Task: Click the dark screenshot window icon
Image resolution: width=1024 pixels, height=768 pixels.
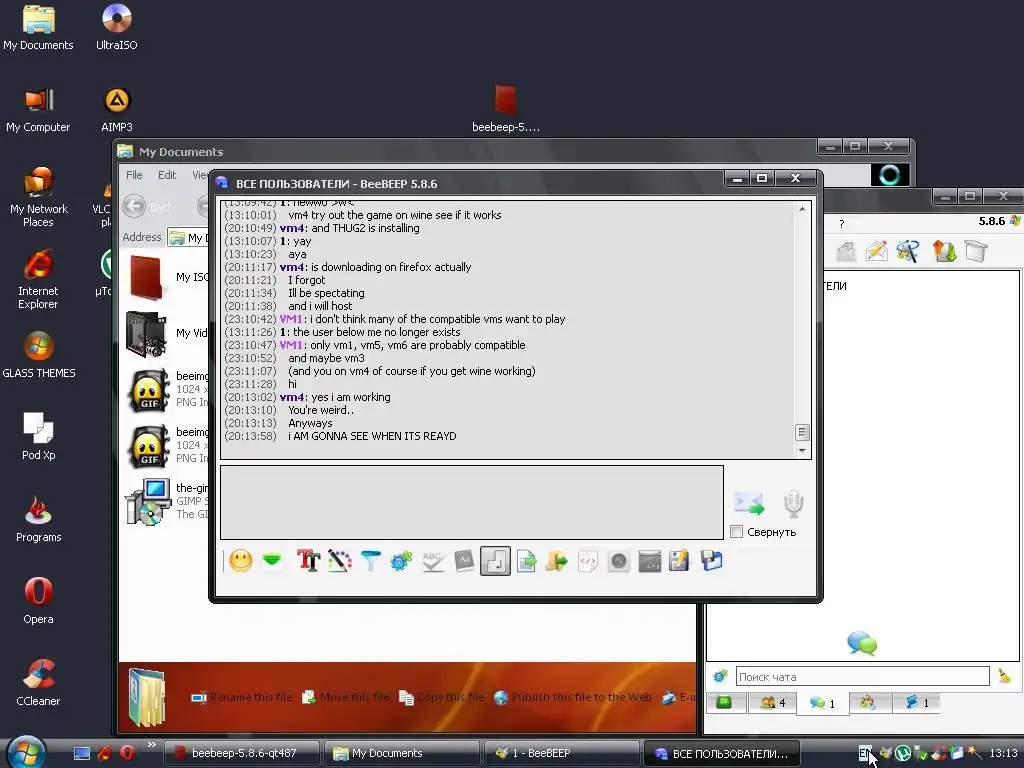Action: (649, 561)
